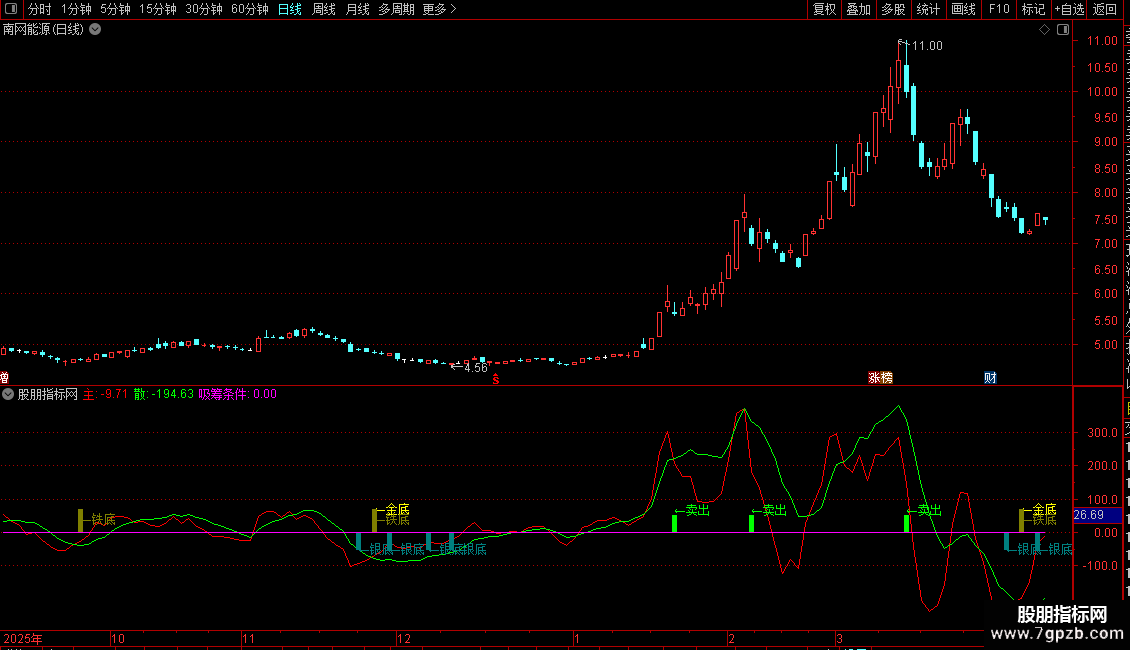Screen dimensions: 1130x650
Task: Click the 散: -194.63 indicator value
Action: tap(164, 394)
